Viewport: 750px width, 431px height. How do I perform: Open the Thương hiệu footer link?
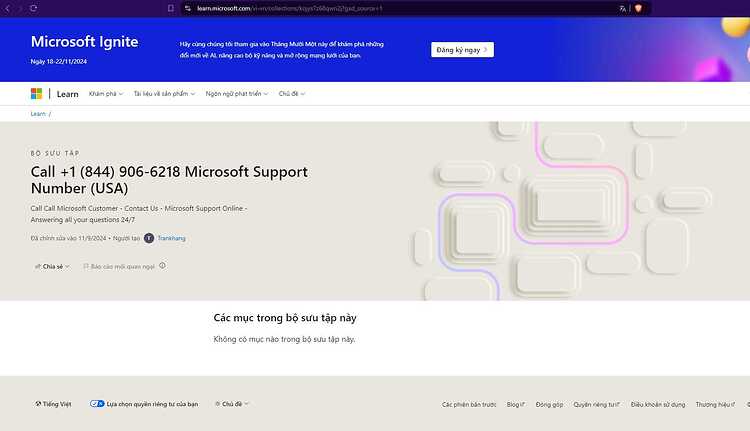[x=715, y=405]
